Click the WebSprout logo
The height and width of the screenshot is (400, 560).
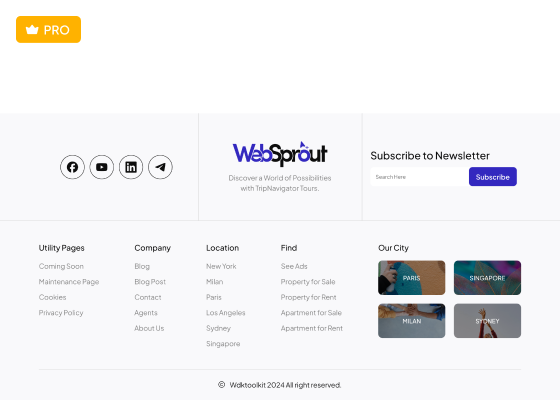280,154
